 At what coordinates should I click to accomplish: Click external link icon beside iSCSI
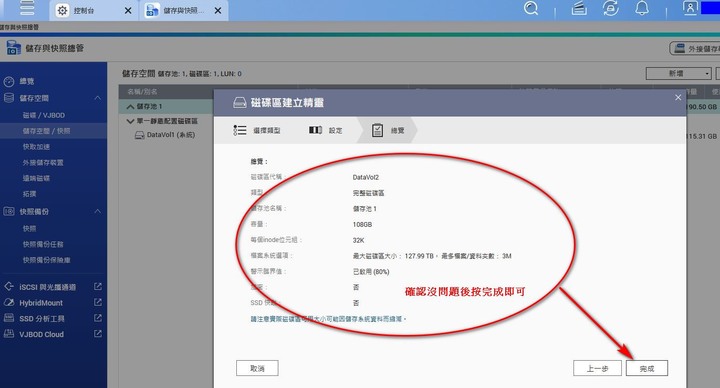98,287
